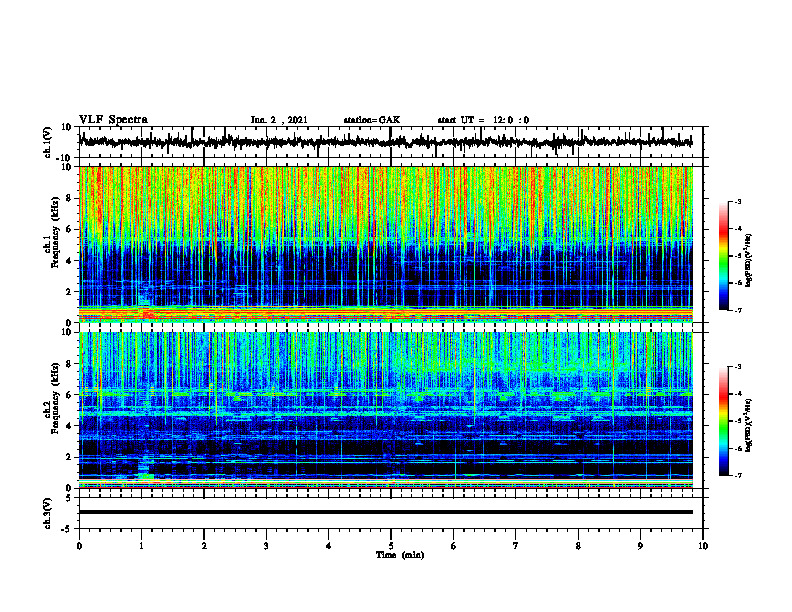792x612 pixels.
Task: Click the "-5" tick on ch.3(V) axis
Action: 67,529
